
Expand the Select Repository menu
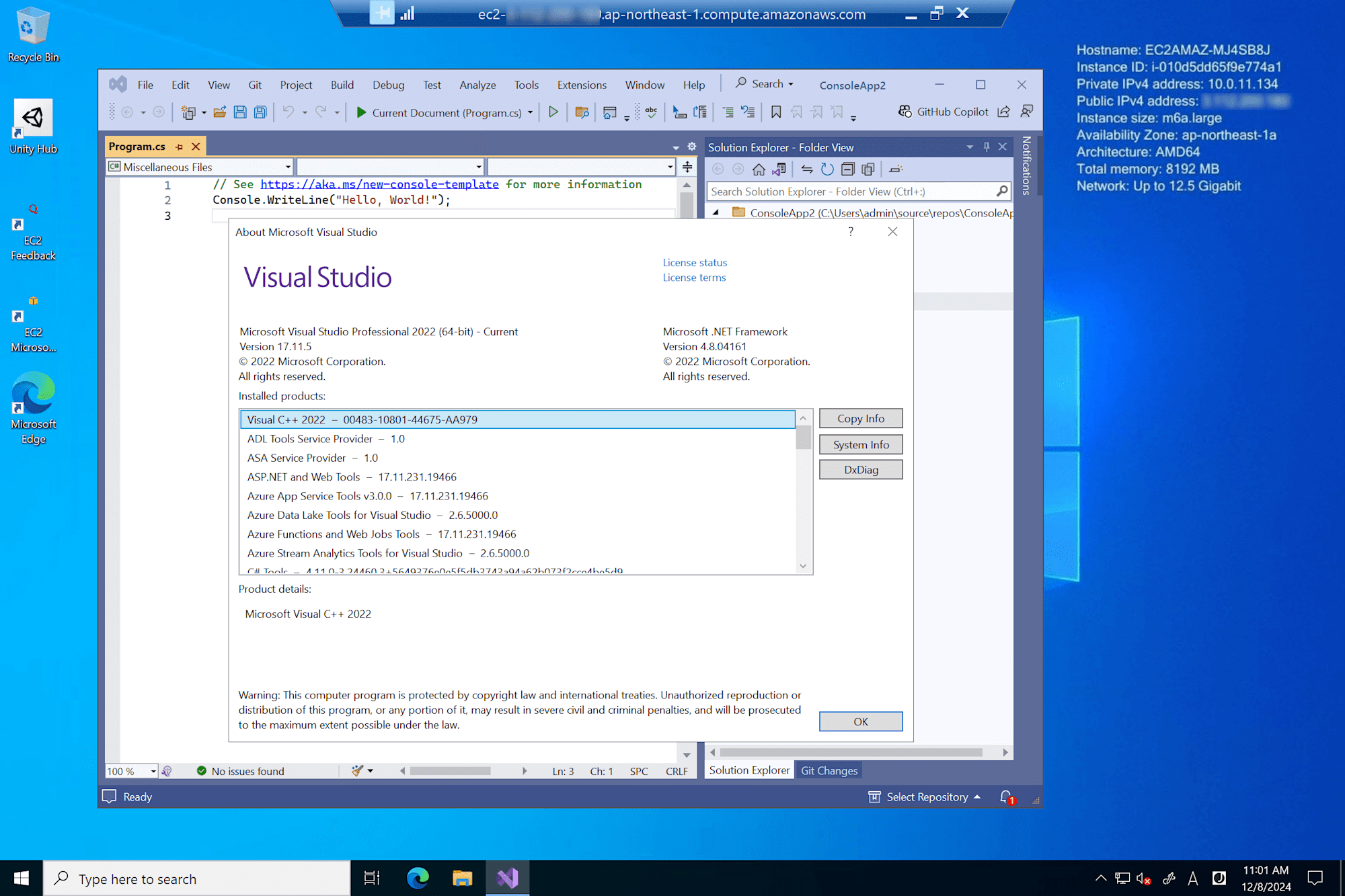coord(924,797)
